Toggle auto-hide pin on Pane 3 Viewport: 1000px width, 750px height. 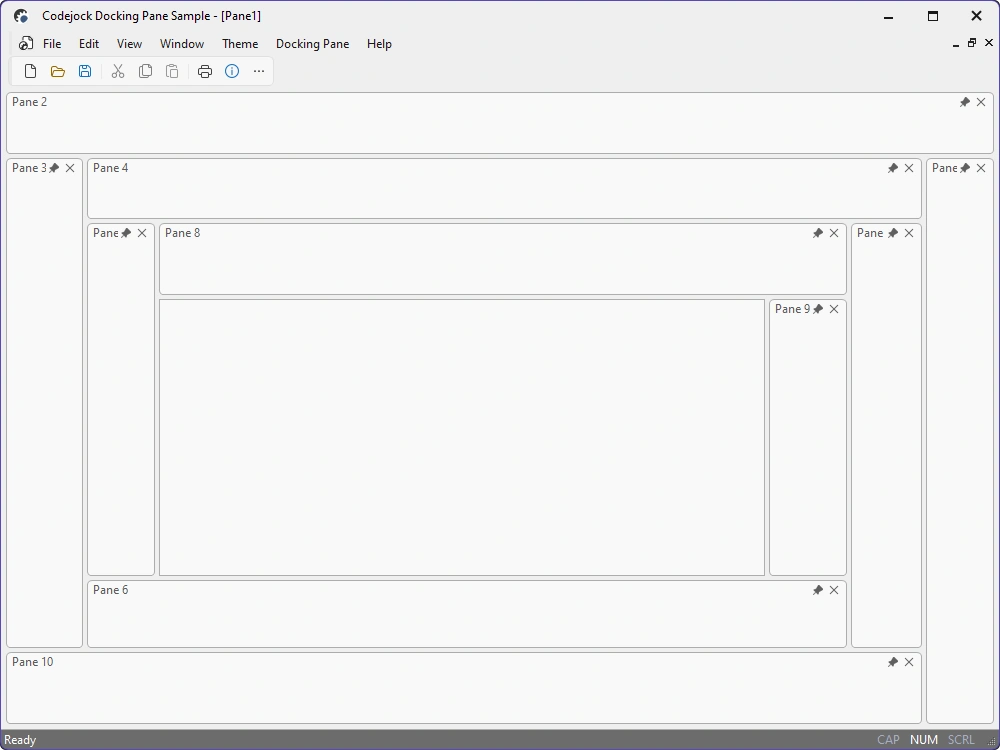click(x=54, y=168)
